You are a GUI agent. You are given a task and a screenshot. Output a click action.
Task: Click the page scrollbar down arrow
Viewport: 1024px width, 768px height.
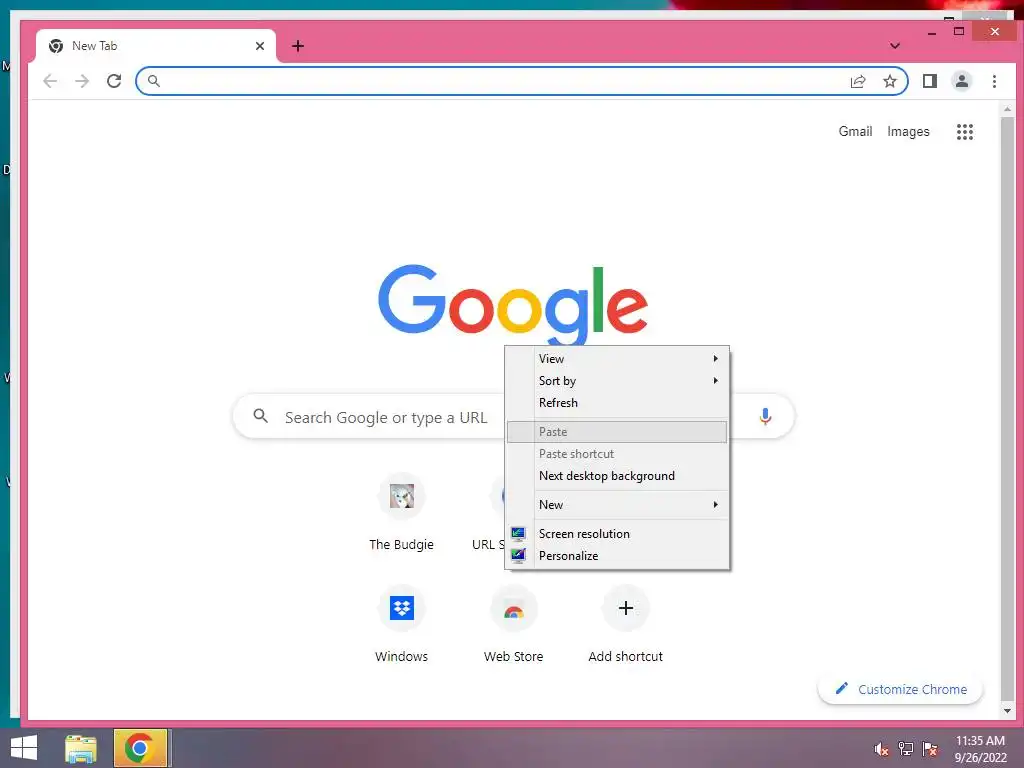[x=1007, y=711]
